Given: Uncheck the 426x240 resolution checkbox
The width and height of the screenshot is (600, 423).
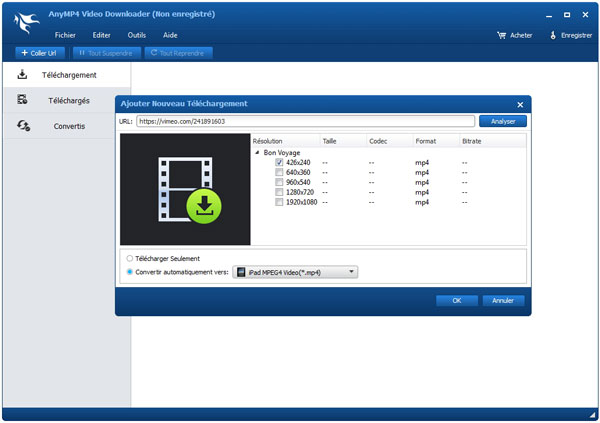Looking at the screenshot, I should (x=279, y=162).
